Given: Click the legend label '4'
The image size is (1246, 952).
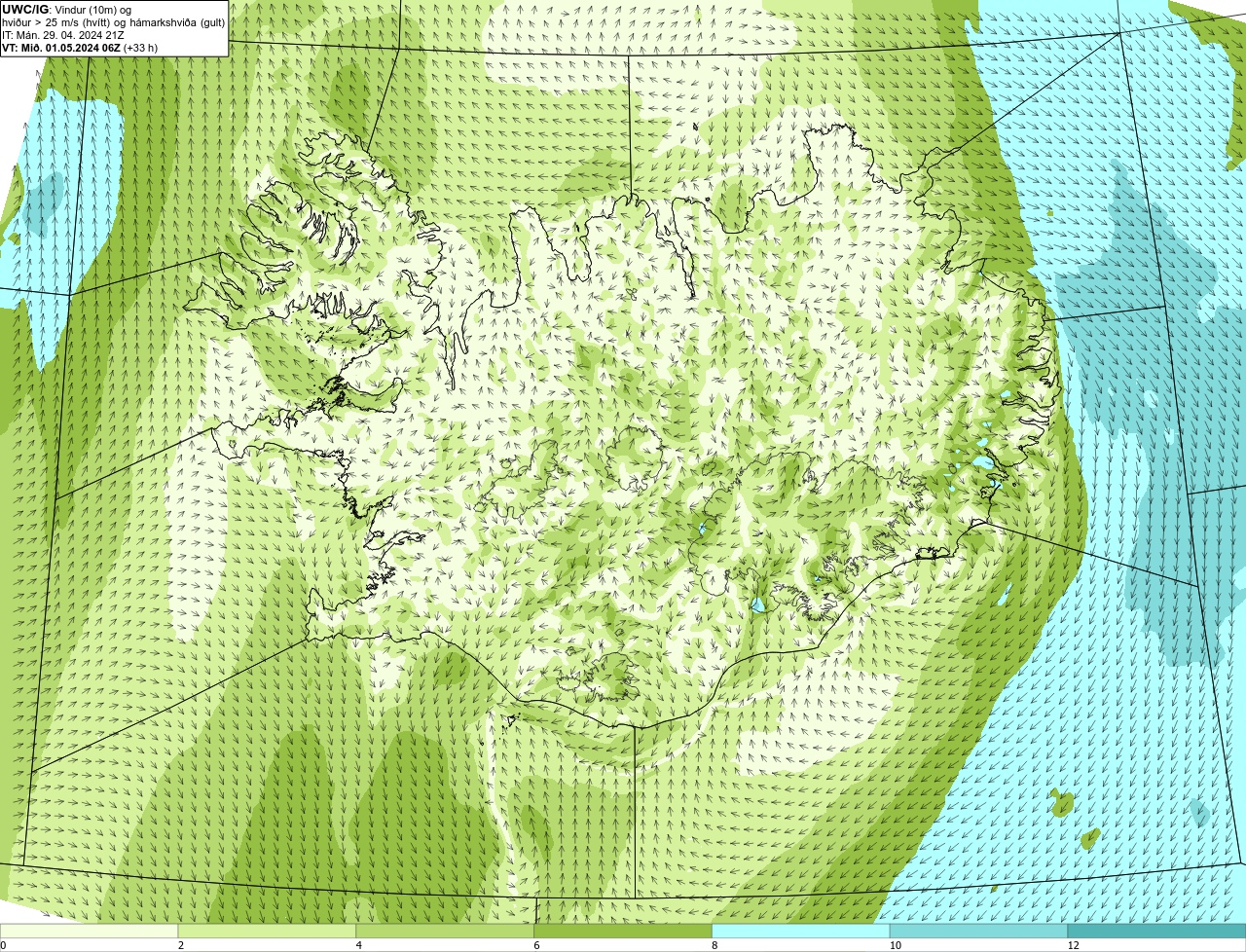Looking at the screenshot, I should click(359, 945).
